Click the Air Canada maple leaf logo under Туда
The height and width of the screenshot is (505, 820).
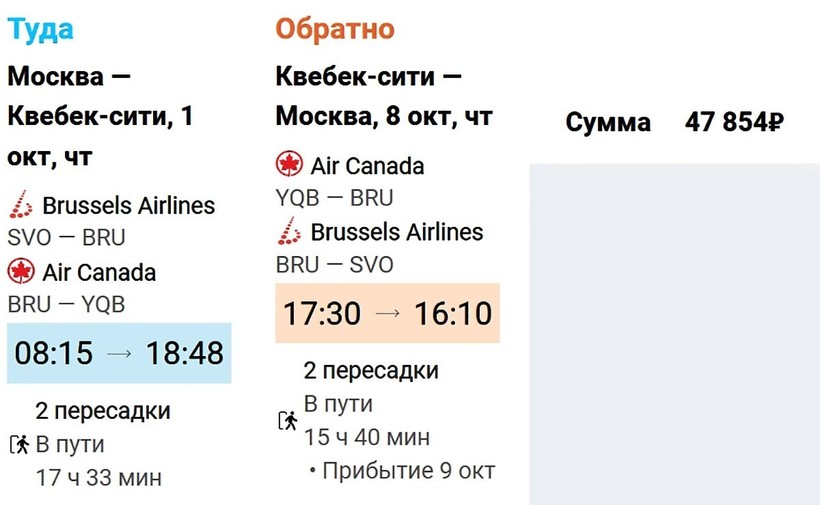click(20, 271)
